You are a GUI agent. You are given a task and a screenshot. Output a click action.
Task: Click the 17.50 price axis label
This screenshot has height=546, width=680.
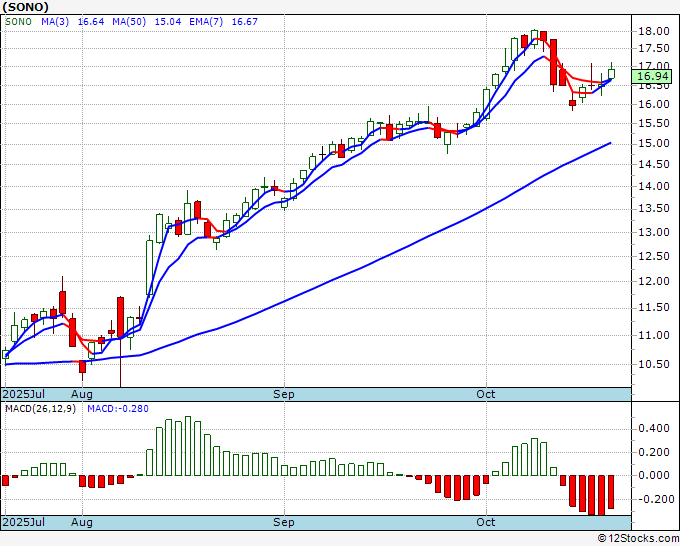pyautogui.click(x=654, y=49)
